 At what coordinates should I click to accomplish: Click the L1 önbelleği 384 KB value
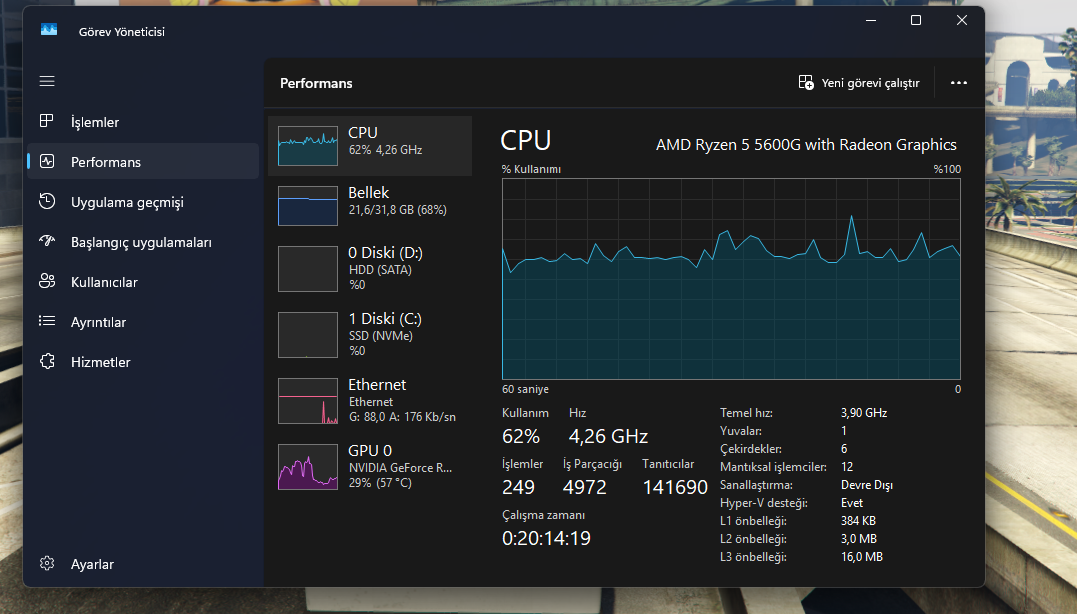(x=859, y=521)
